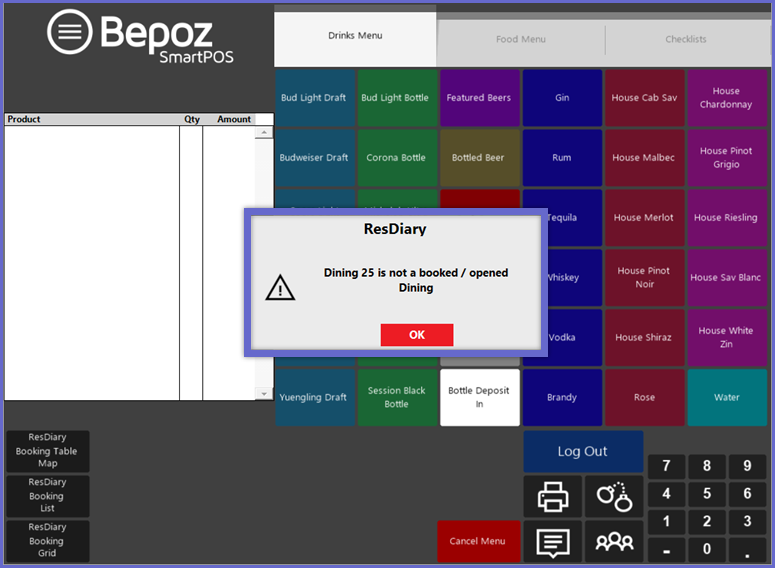The image size is (775, 568).
Task: Add House Chardonnay
Action: click(727, 98)
